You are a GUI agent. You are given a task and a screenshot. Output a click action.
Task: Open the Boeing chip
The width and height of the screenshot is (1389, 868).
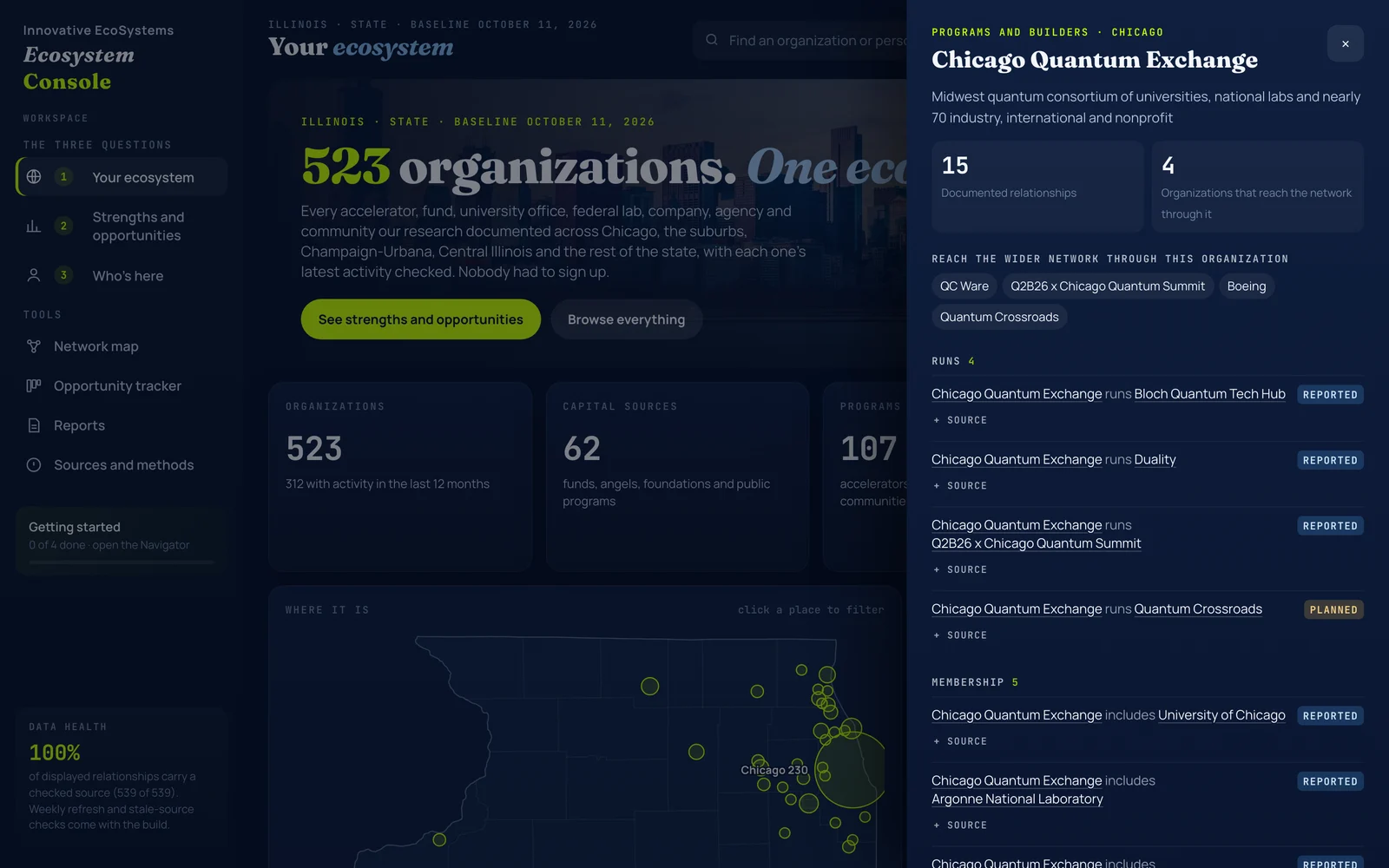coord(1247,286)
